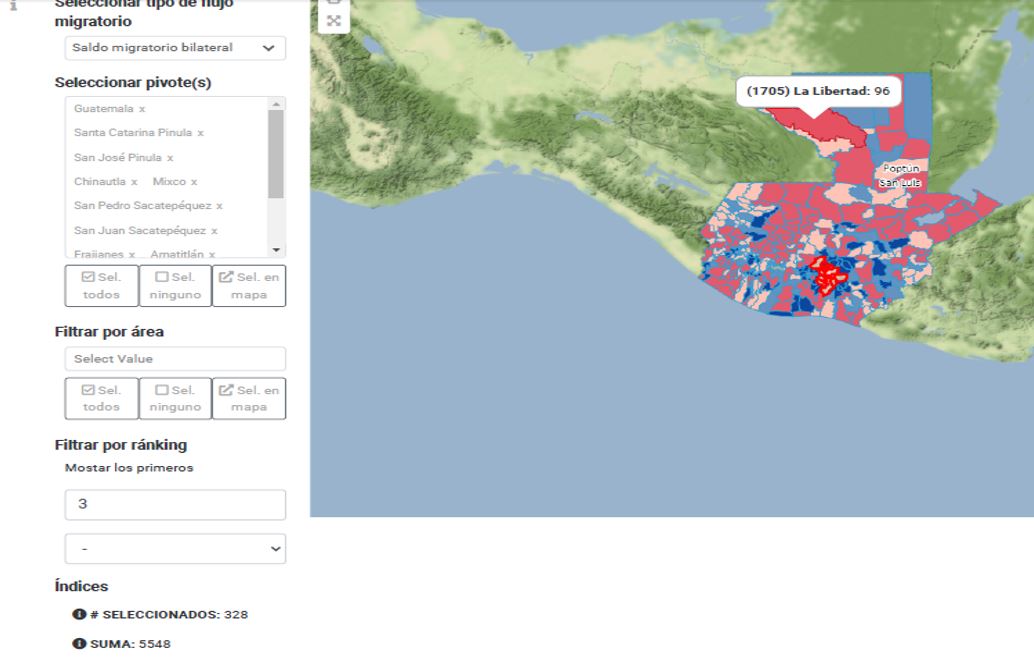Screen dimensions: 1034x661
Task: Remove San José Pinula pivot tag
Action: point(170,158)
